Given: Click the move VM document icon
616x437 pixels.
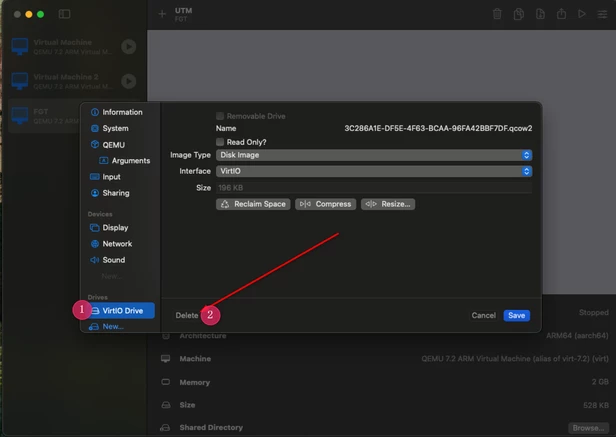Looking at the screenshot, I should tap(540, 14).
